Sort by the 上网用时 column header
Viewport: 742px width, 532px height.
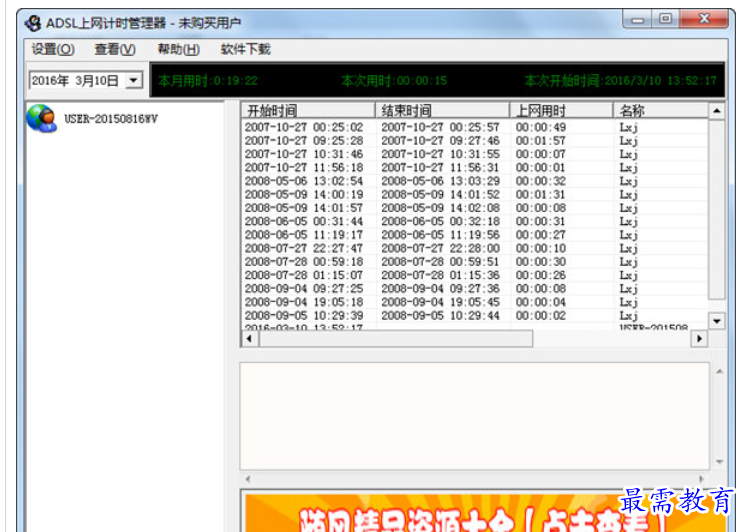561,111
